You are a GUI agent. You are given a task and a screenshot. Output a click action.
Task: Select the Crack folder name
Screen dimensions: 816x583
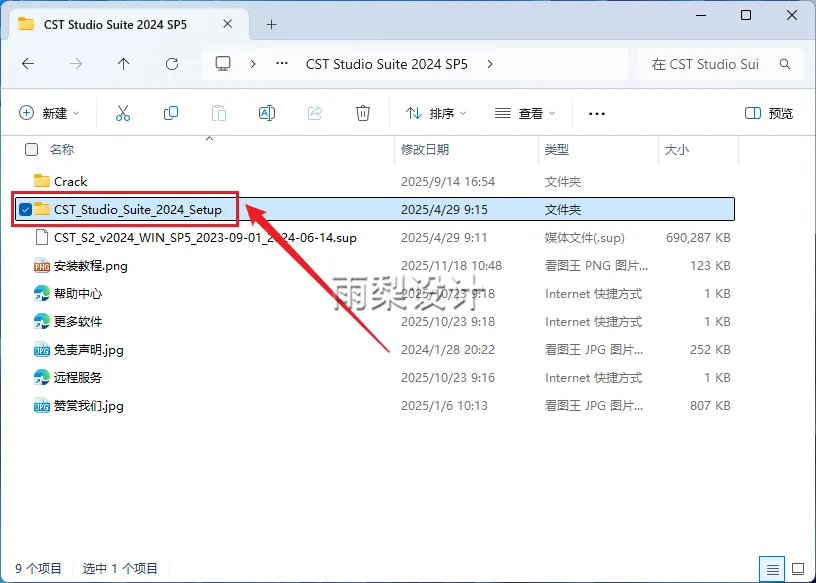[70, 182]
